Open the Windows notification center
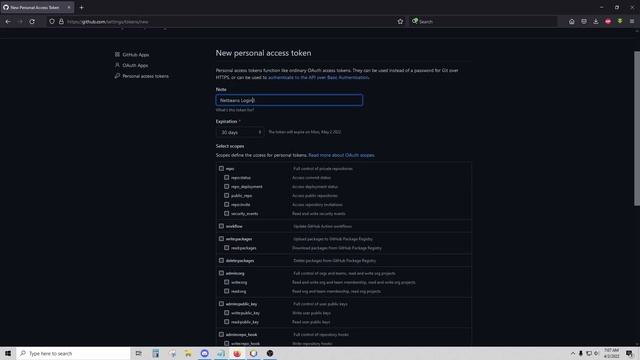Image resolution: width=640 pixels, height=360 pixels. click(629, 353)
